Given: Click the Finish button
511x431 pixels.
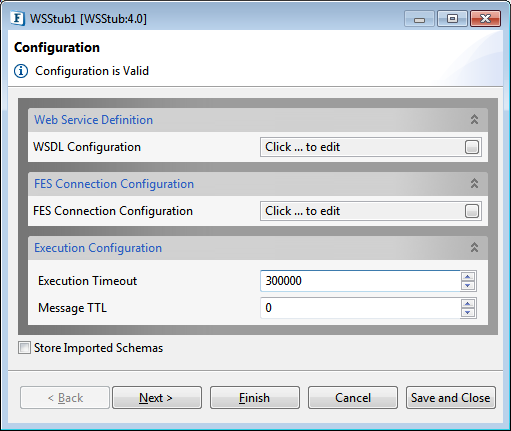Looking at the screenshot, I should tap(255, 398).
